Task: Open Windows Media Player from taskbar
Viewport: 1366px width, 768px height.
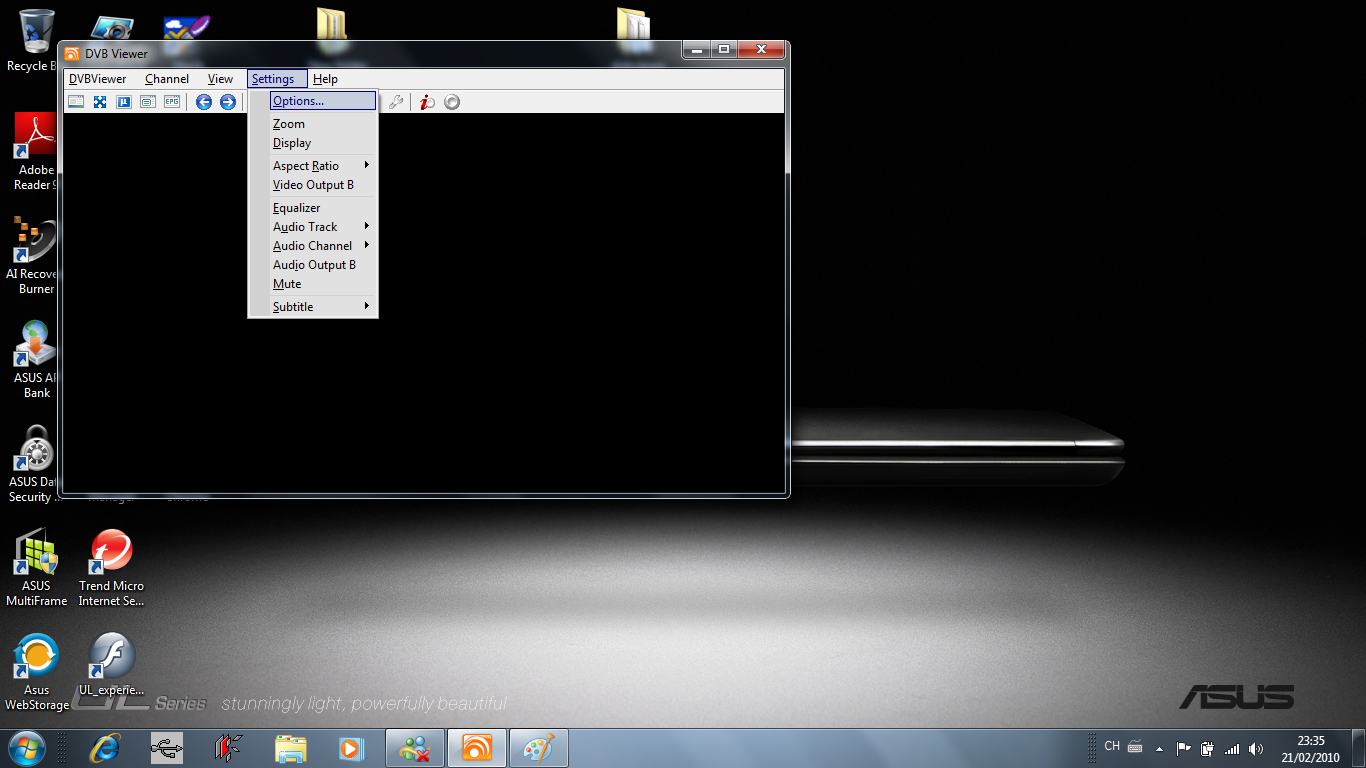Action: [351, 748]
